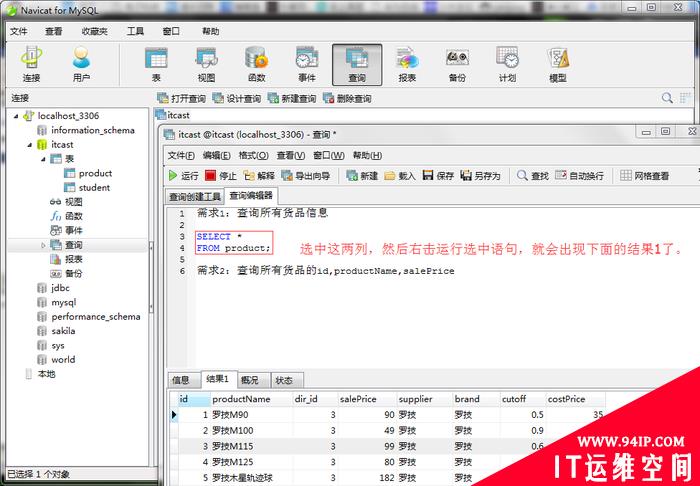700x486 pixels.
Task: Toggle 网格查看 (Grid View)
Action: (644, 176)
